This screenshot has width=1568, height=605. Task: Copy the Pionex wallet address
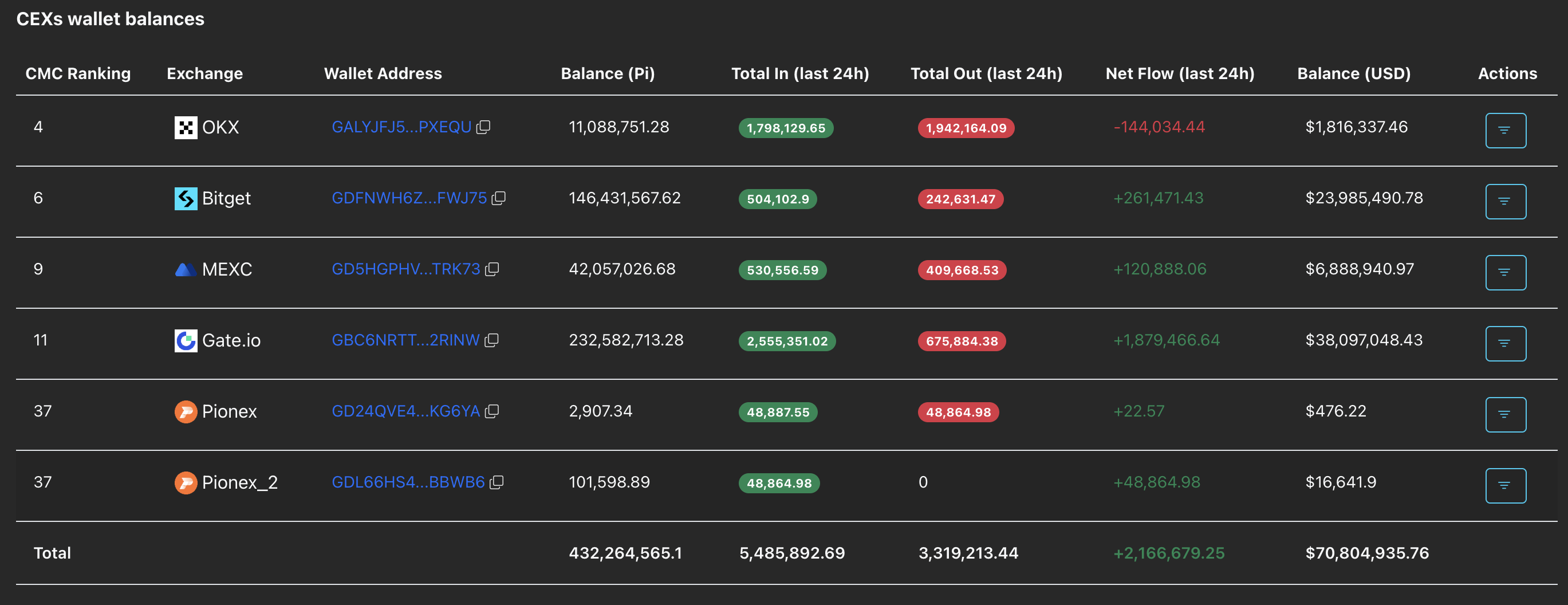(492, 411)
